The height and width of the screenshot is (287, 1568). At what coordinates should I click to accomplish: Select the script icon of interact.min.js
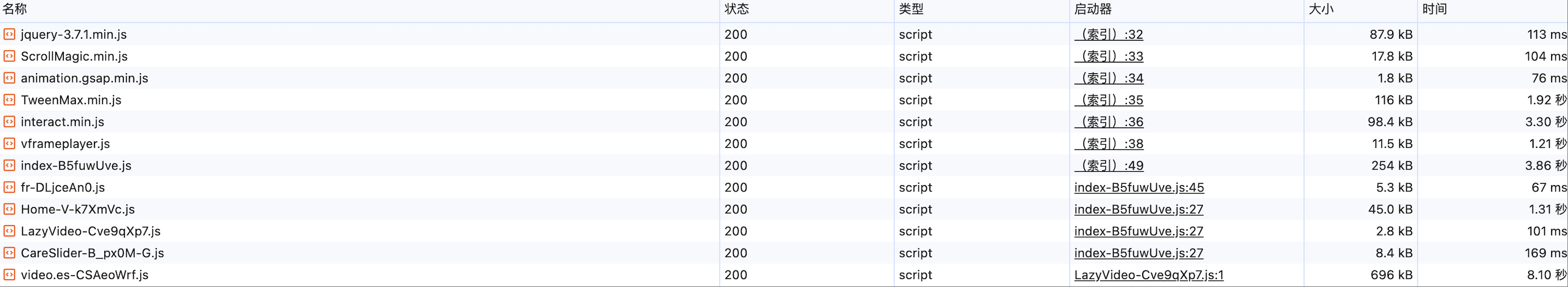pos(9,122)
